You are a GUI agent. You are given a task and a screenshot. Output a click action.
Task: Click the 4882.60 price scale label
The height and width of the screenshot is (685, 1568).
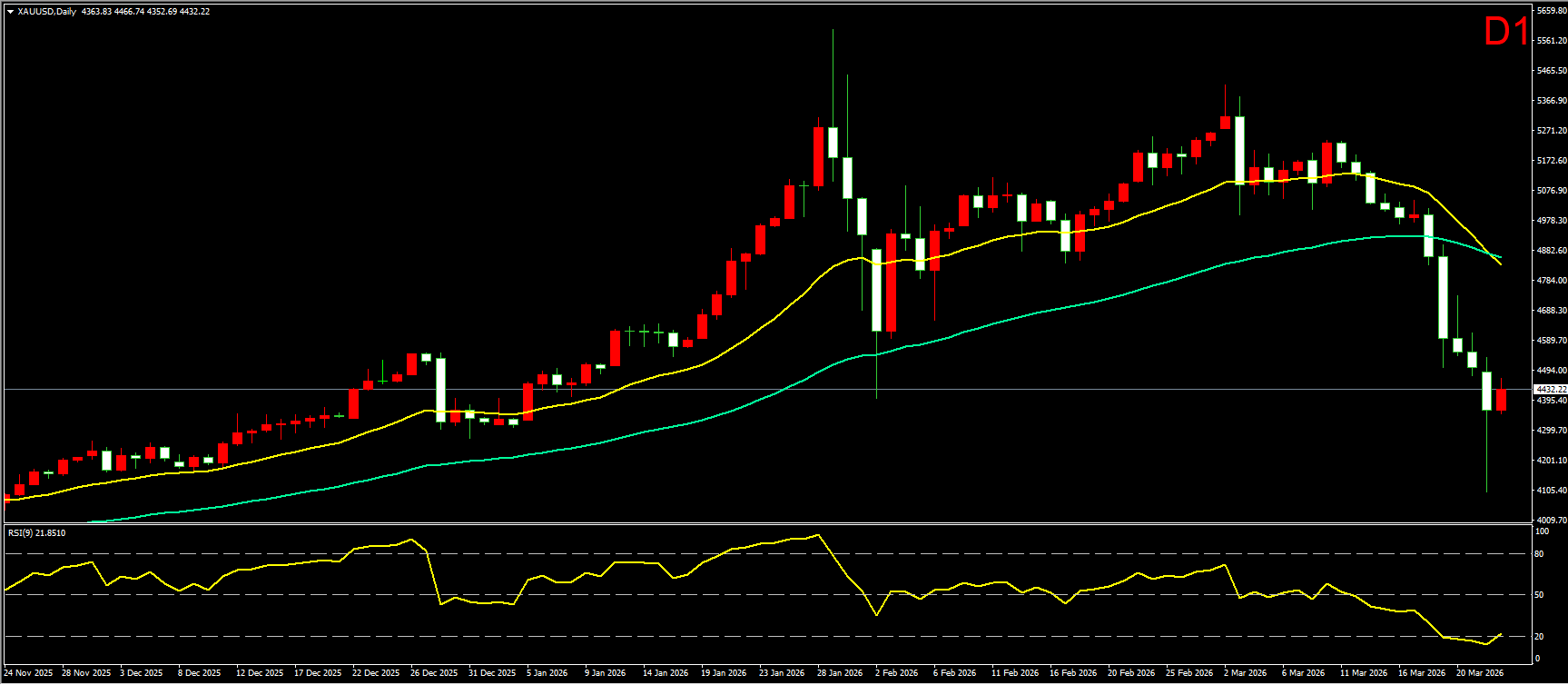[1550, 251]
